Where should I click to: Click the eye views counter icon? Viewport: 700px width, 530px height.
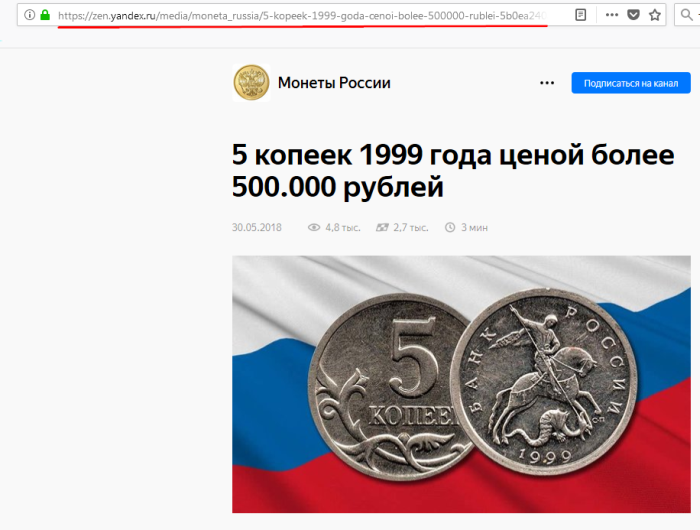point(314,228)
